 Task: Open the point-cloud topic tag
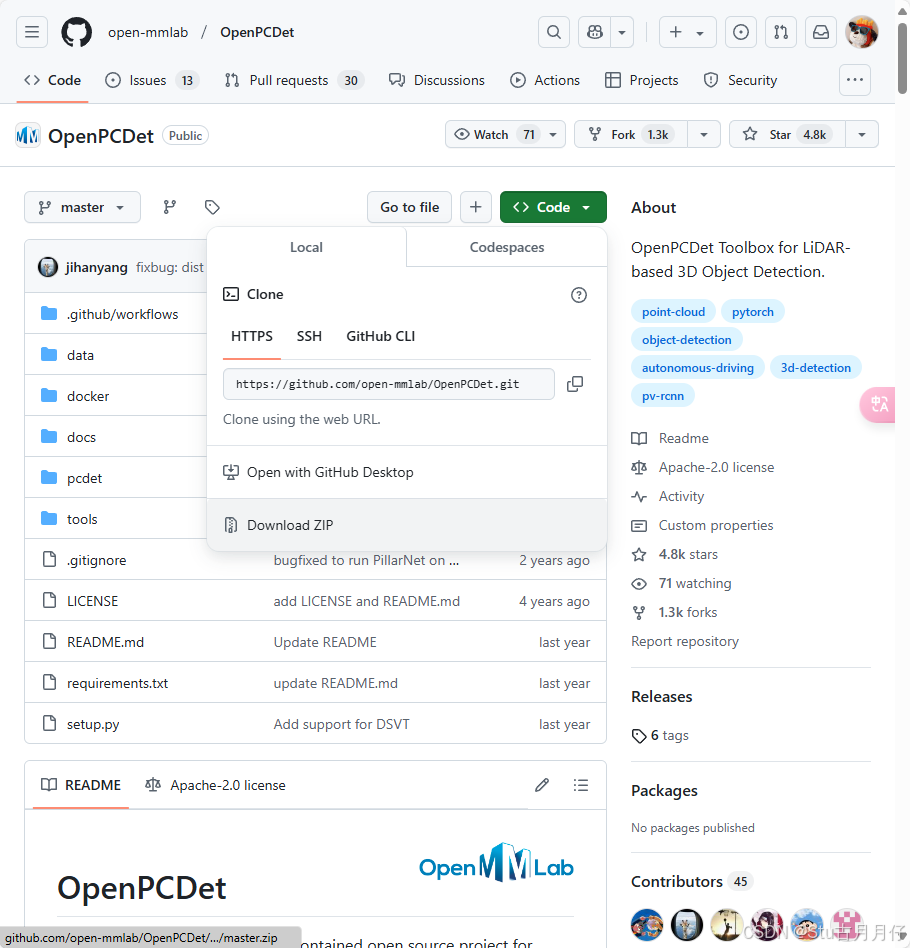pyautogui.click(x=674, y=312)
